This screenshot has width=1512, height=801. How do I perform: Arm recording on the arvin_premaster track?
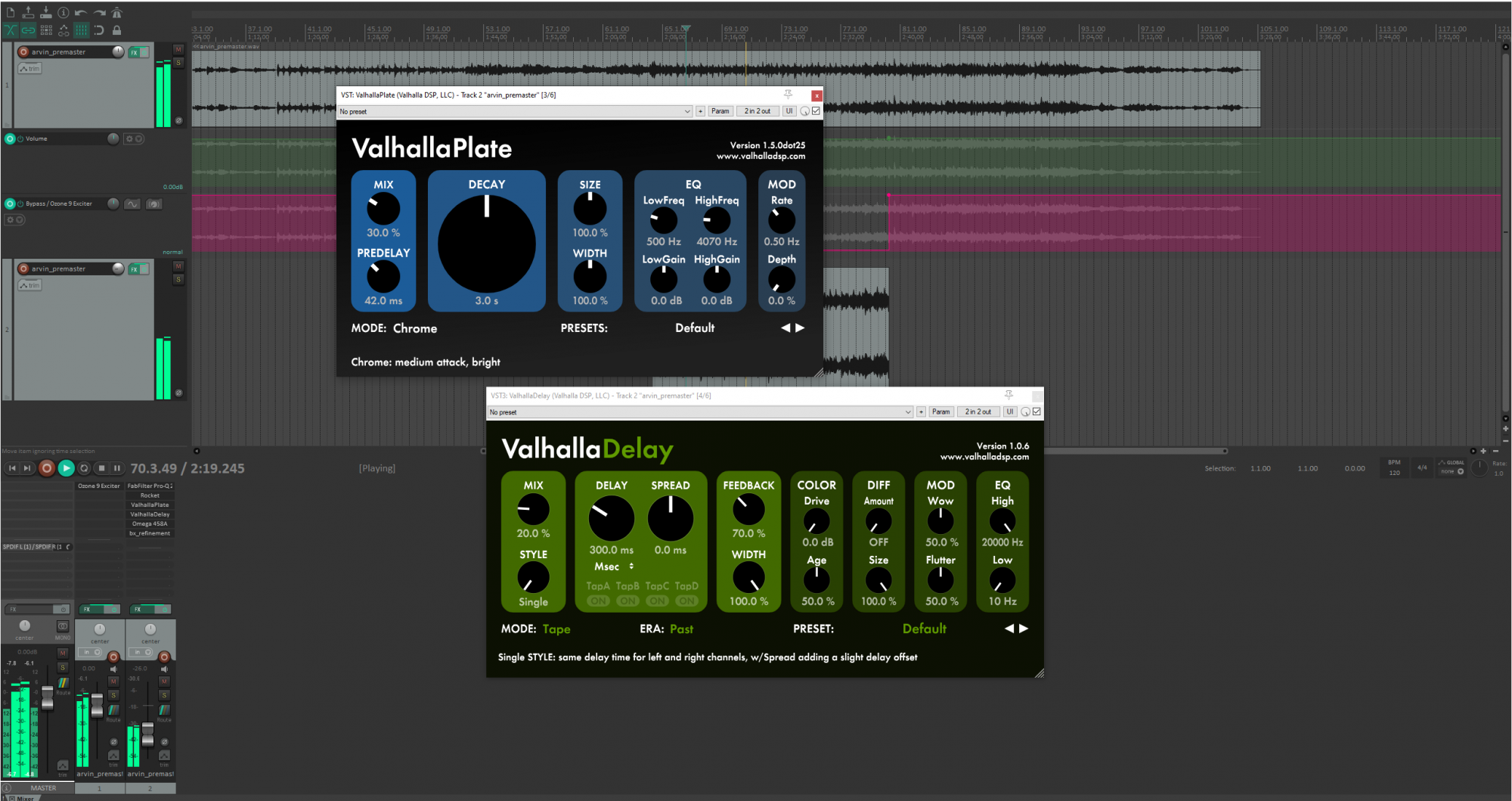23,51
